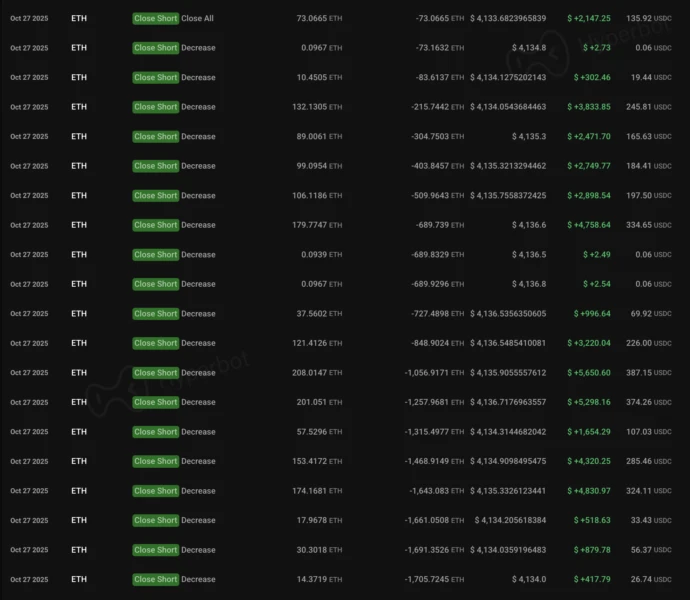Select trade size 73.0665 ETH
690x600 pixels.
319,18
